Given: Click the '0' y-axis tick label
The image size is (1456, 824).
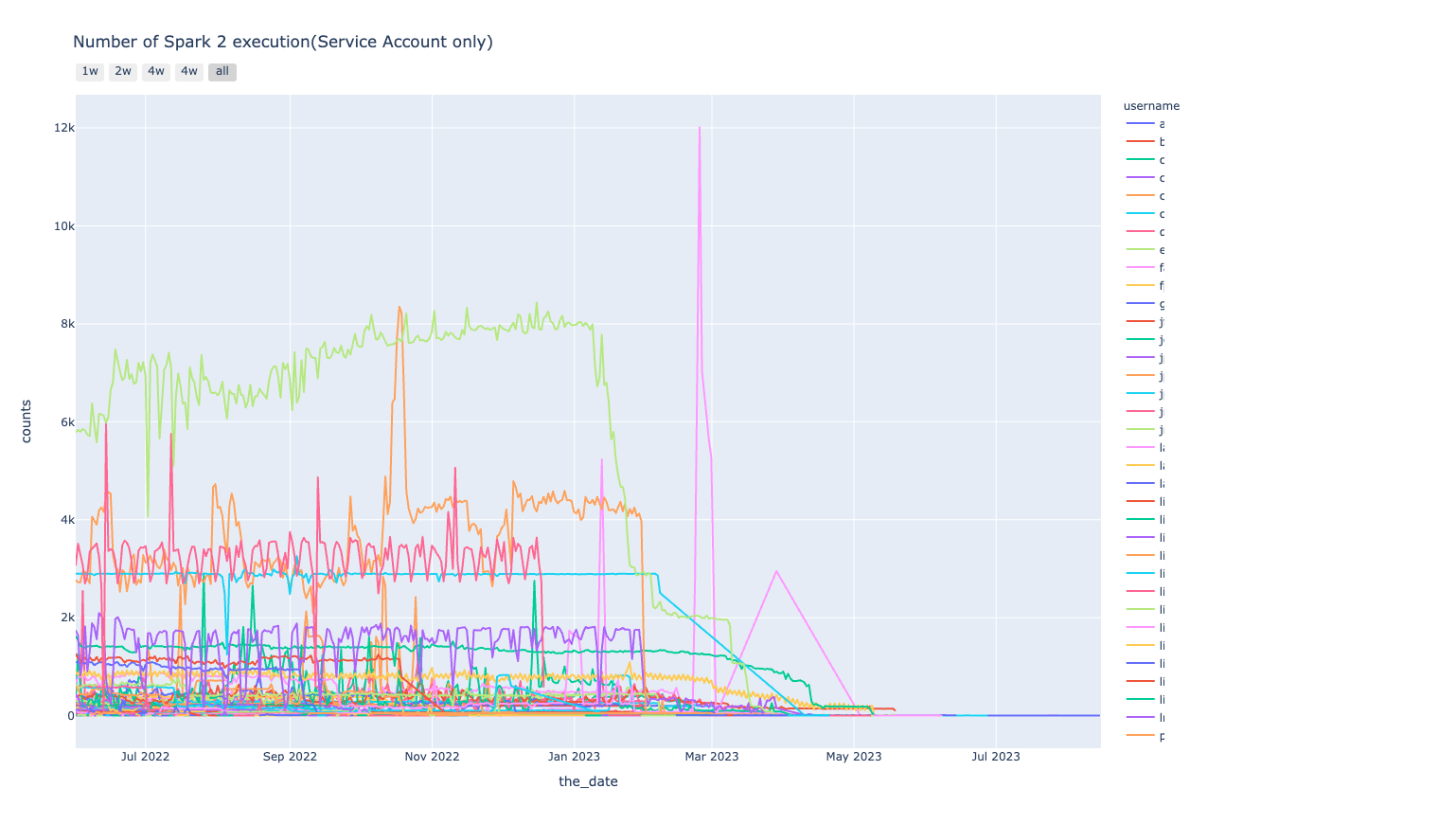Looking at the screenshot, I should pyautogui.click(x=71, y=716).
